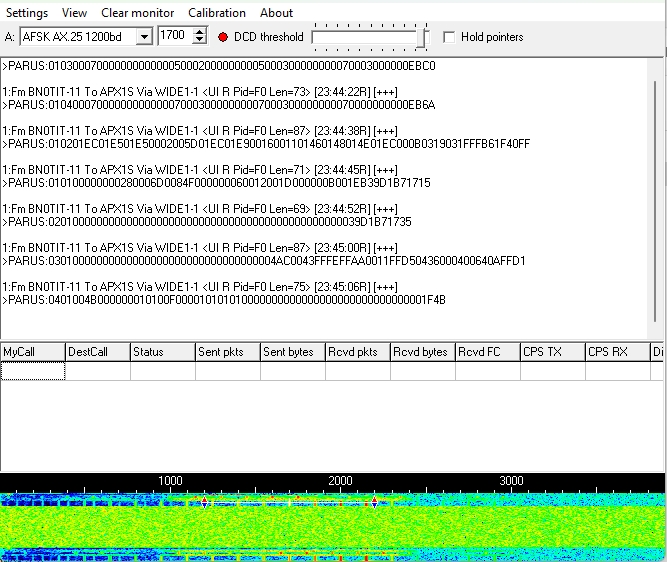Click the Rcvd bytes column header
Viewport: 667px width, 562px height.
[423, 352]
